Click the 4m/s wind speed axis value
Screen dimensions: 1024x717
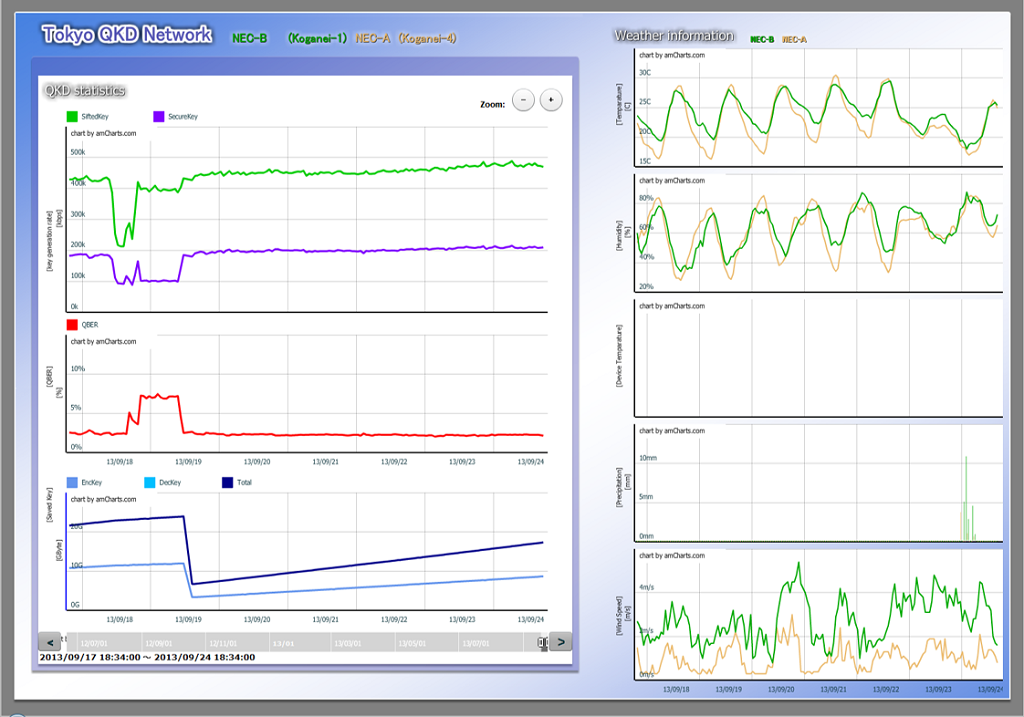coord(647,588)
